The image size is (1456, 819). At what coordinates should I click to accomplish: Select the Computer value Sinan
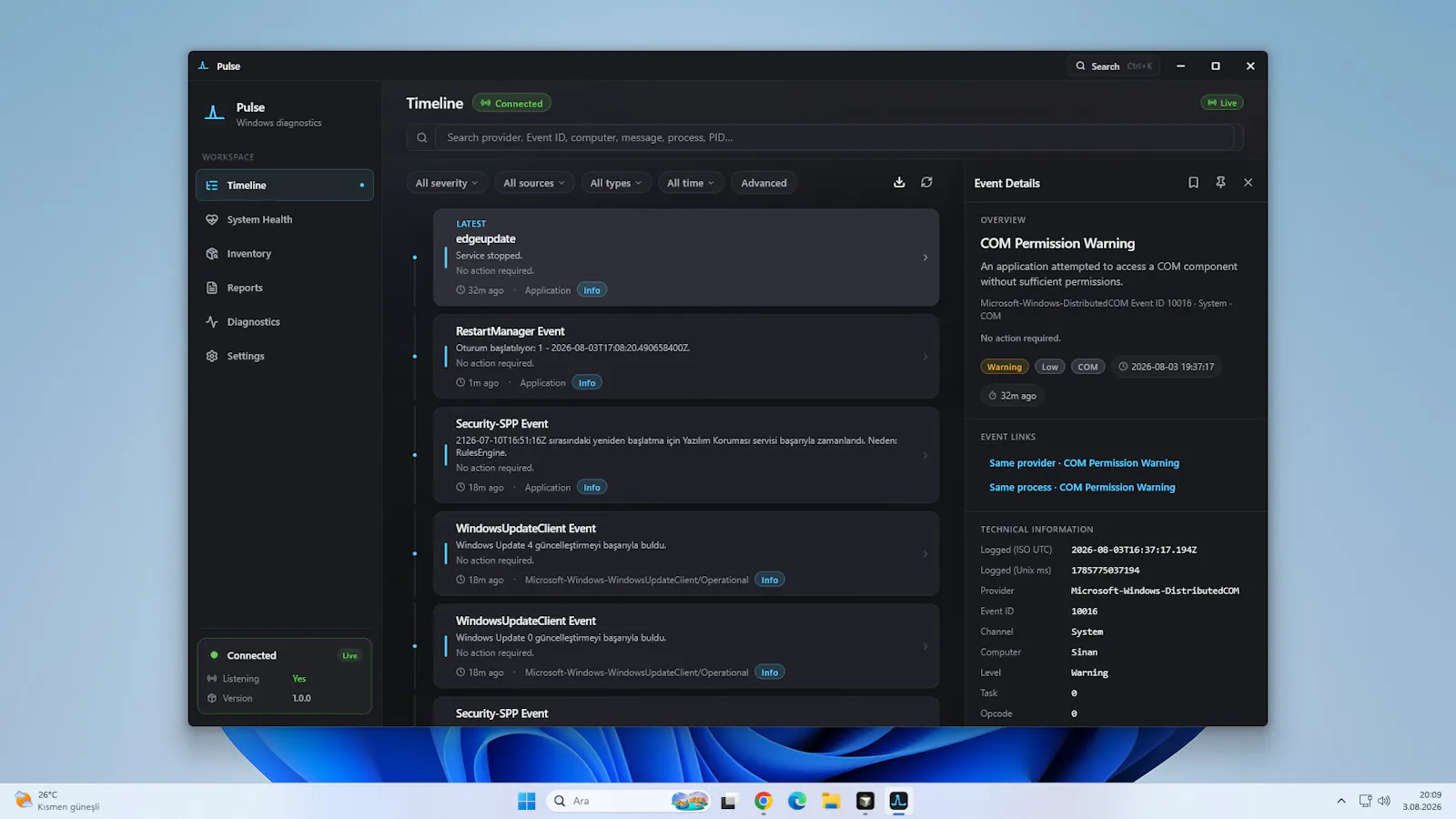pyautogui.click(x=1084, y=652)
